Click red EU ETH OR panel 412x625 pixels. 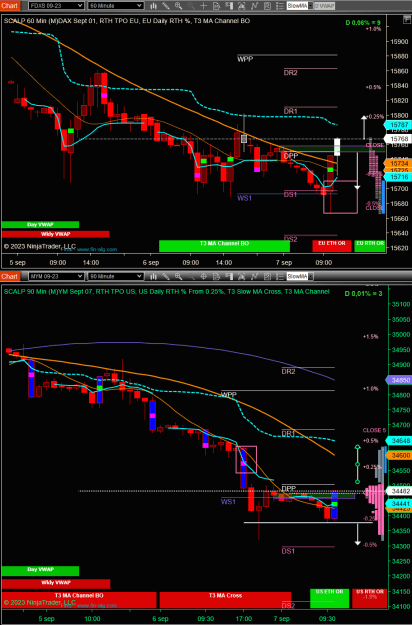332,246
